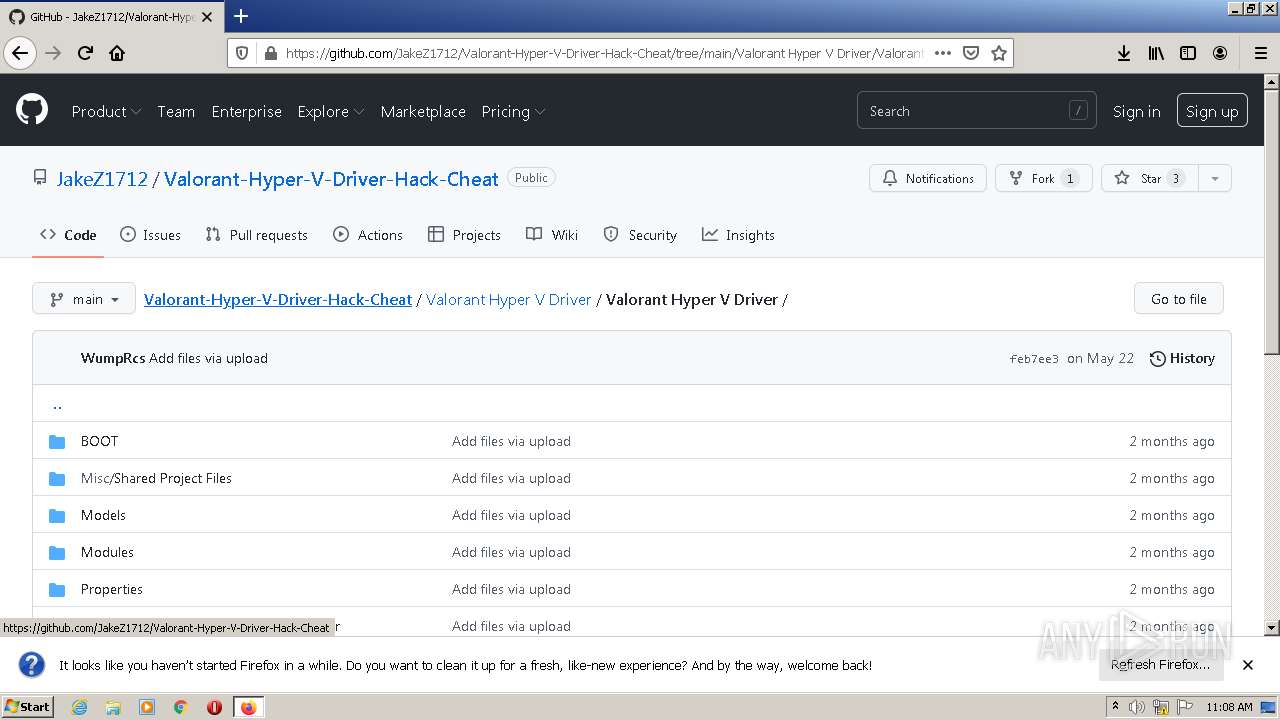Click the Windows Start button
The height and width of the screenshot is (720, 1280).
(28, 707)
